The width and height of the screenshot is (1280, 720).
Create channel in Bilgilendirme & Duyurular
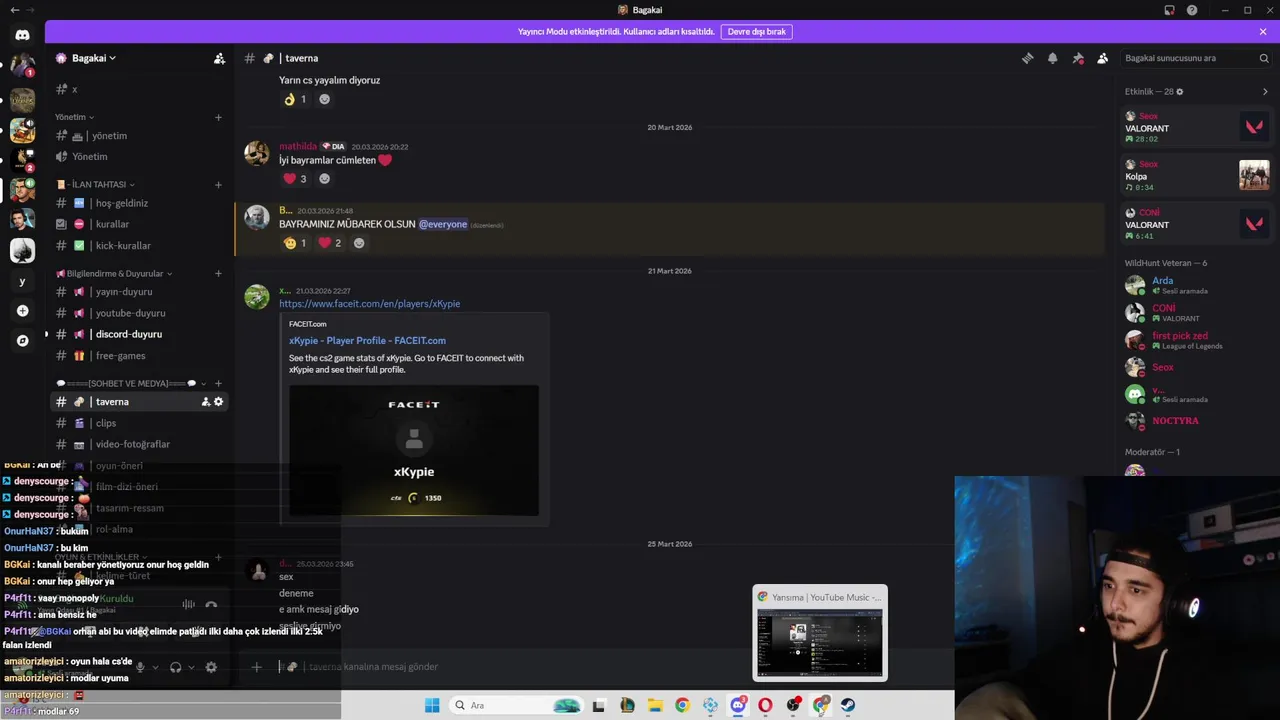coord(218,274)
